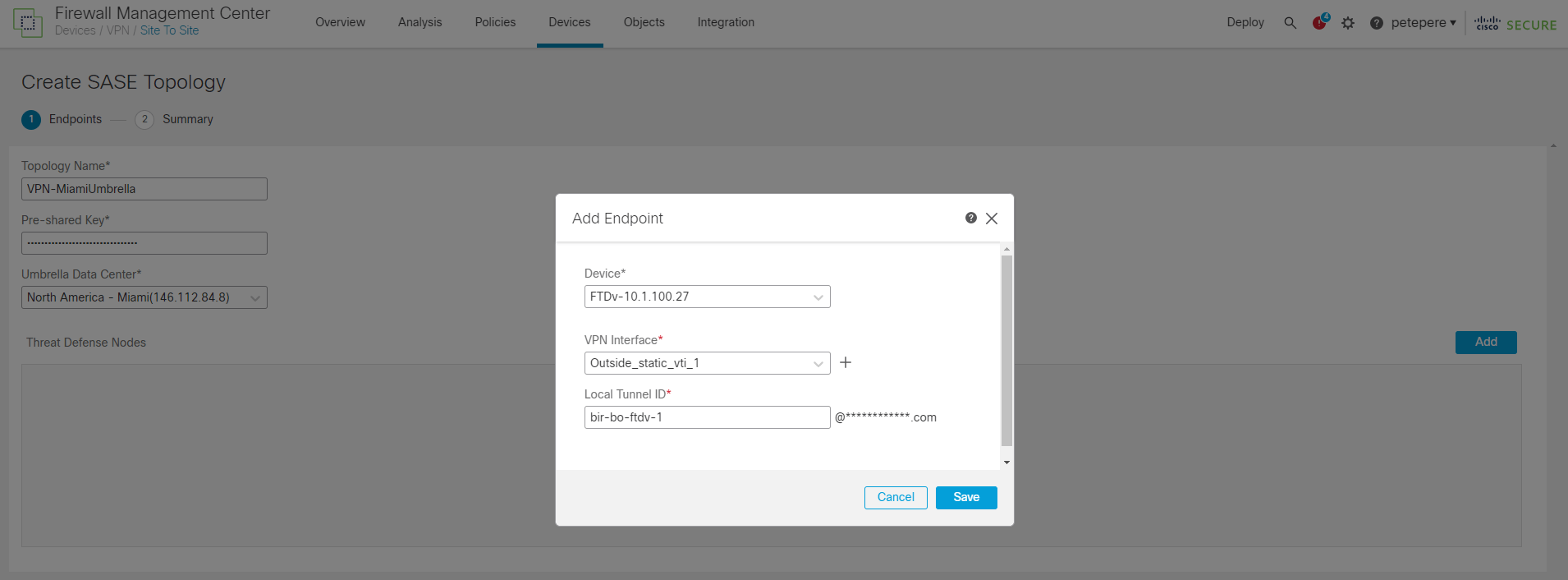The image size is (1568, 580).
Task: Expand the Umbrella Data Center dropdown
Action: tap(144, 297)
